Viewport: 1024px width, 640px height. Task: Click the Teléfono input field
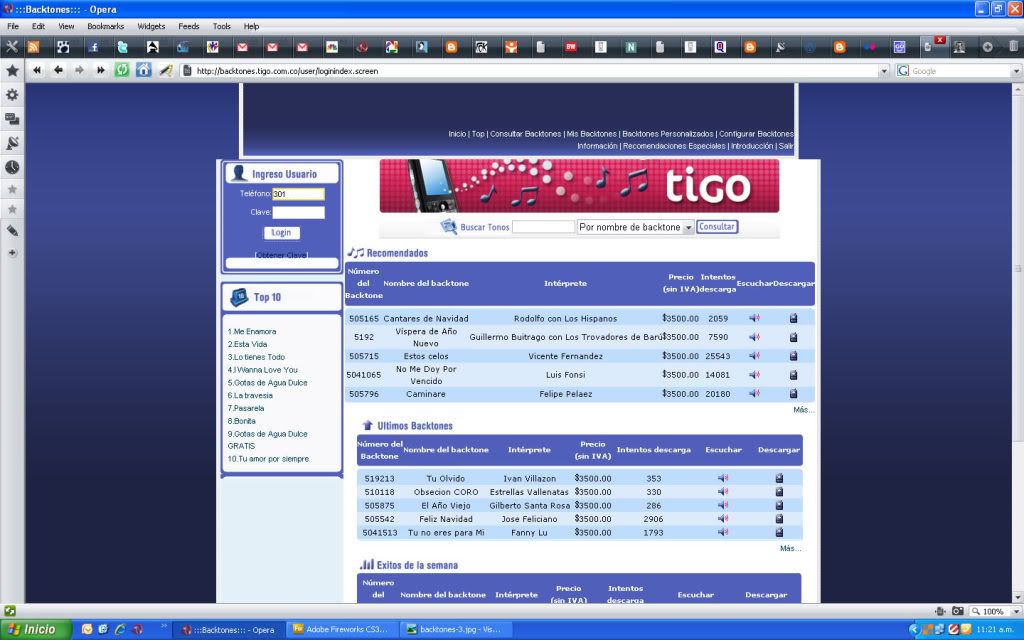pyautogui.click(x=298, y=194)
